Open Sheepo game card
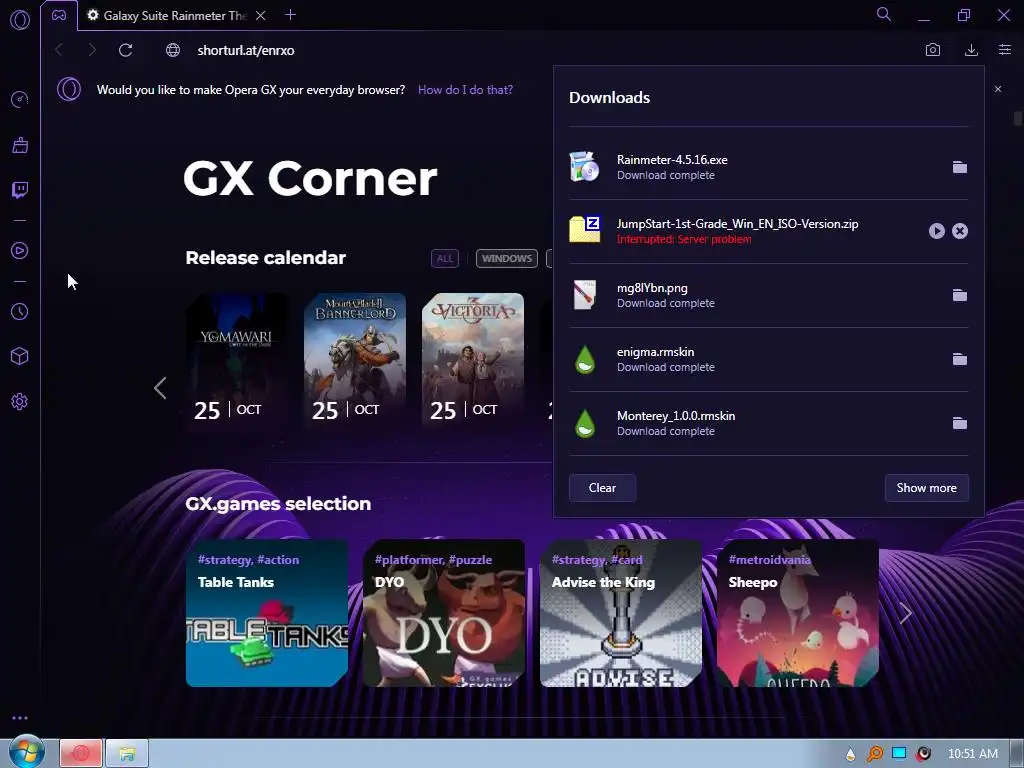 tap(797, 613)
